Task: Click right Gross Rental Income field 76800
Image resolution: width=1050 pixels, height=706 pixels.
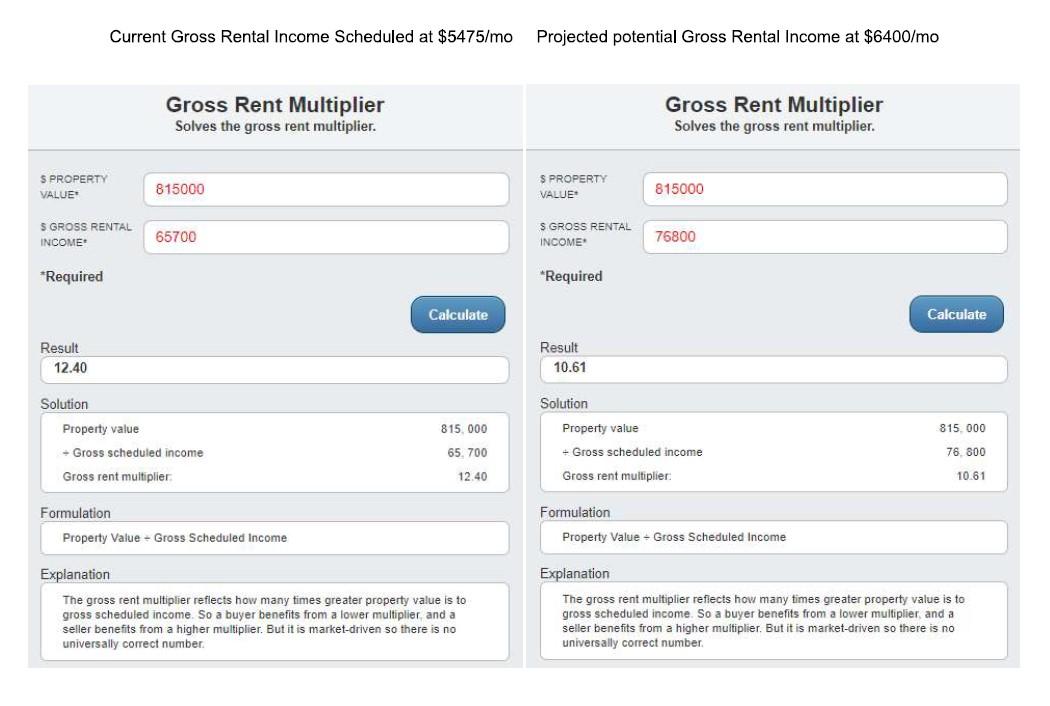Action: pyautogui.click(x=824, y=237)
